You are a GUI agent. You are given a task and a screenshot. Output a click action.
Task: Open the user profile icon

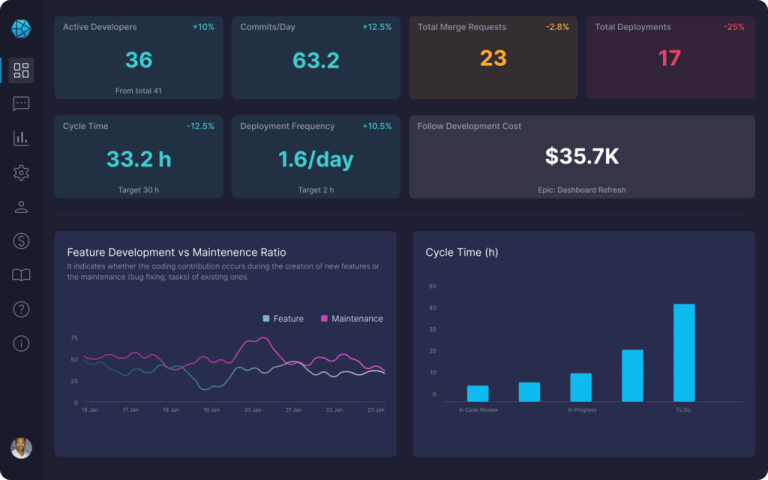(21, 207)
